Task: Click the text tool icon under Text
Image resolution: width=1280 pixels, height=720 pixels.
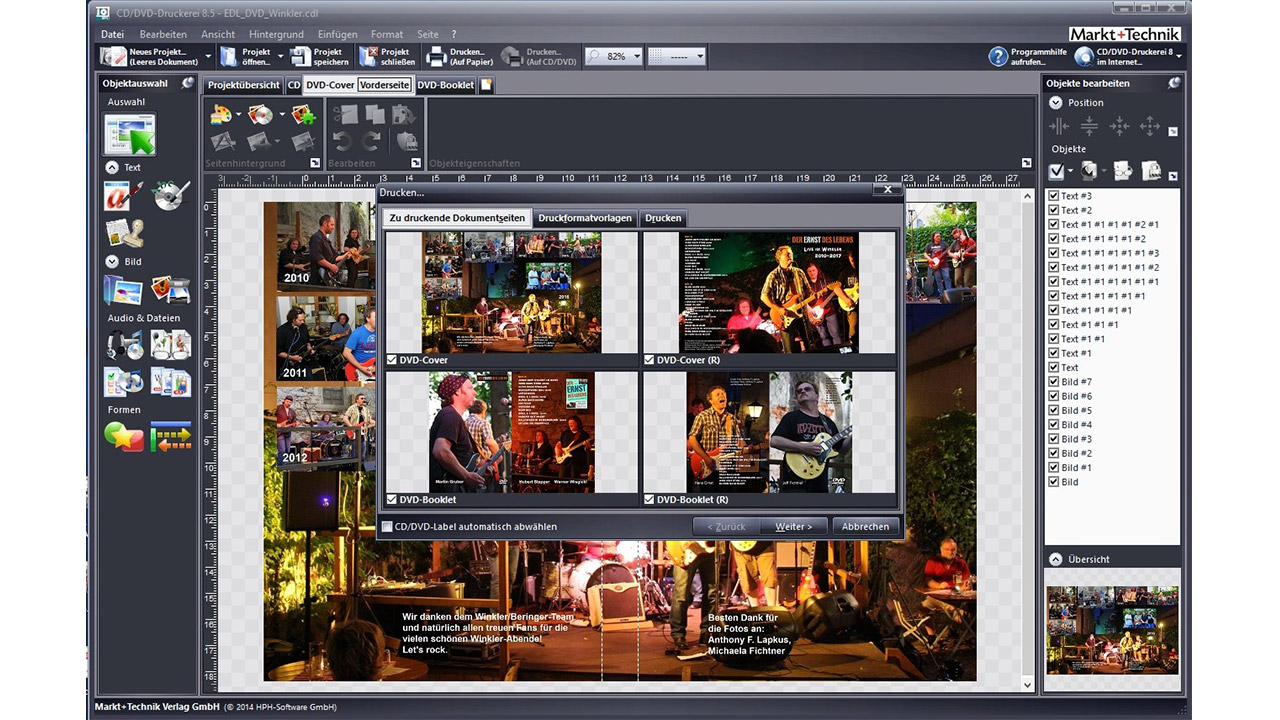Action: (x=124, y=196)
